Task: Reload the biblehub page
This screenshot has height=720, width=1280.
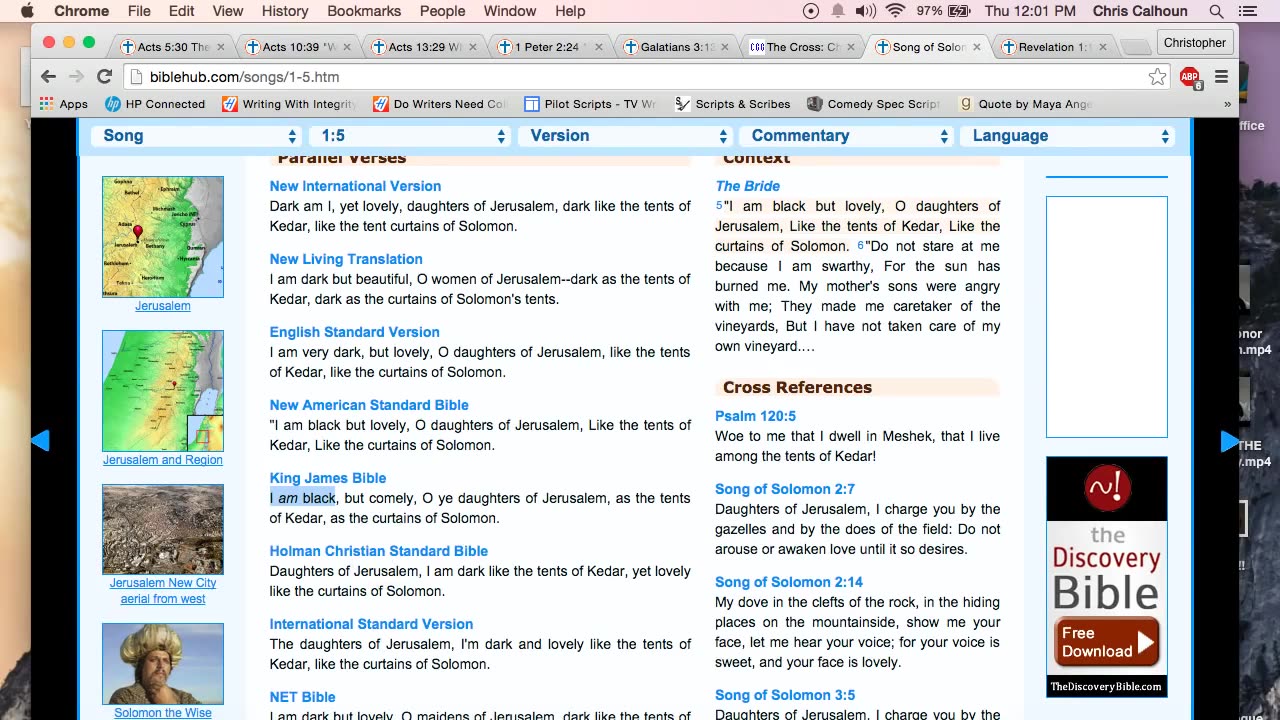Action: (104, 76)
